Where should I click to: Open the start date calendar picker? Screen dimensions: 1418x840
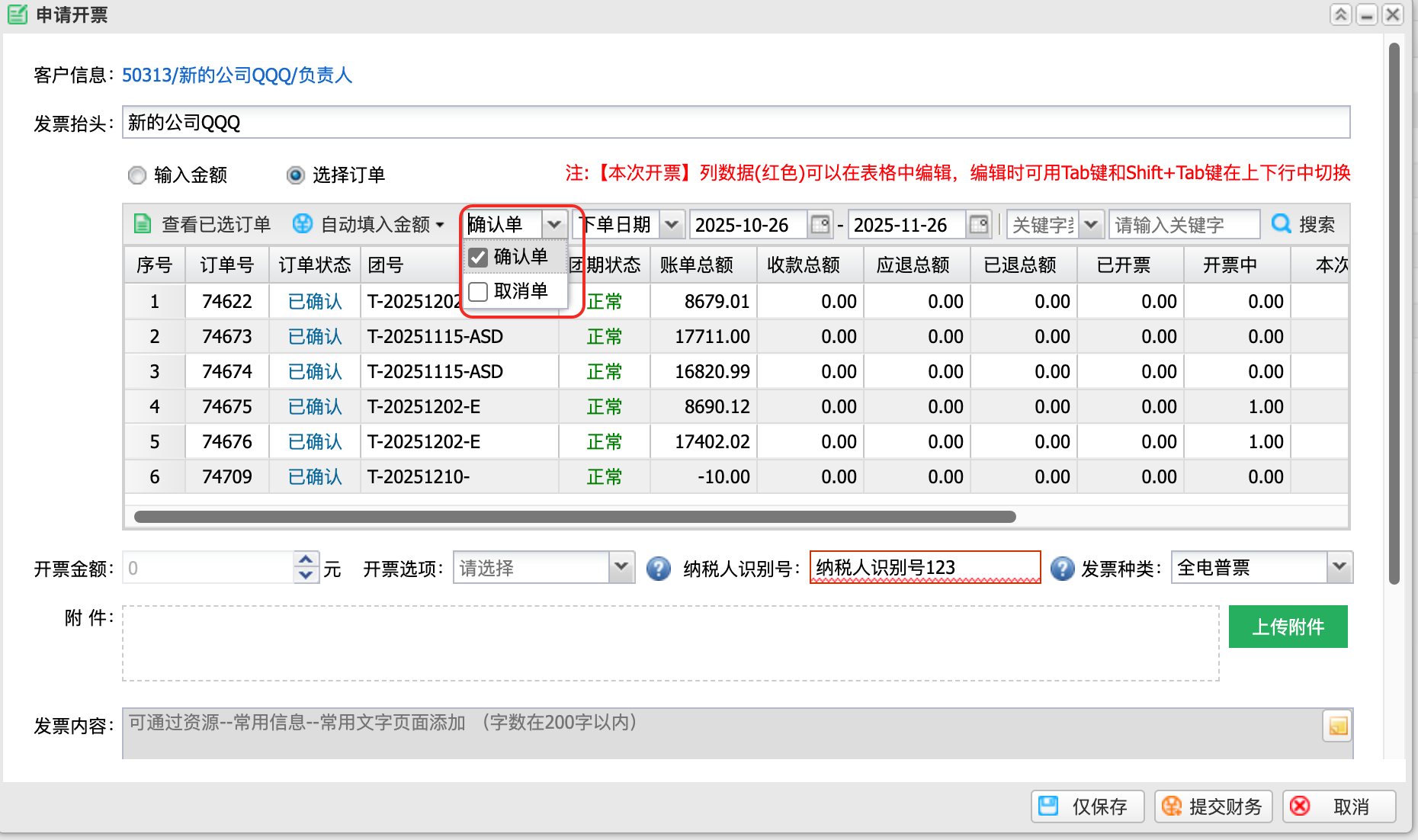click(x=820, y=224)
